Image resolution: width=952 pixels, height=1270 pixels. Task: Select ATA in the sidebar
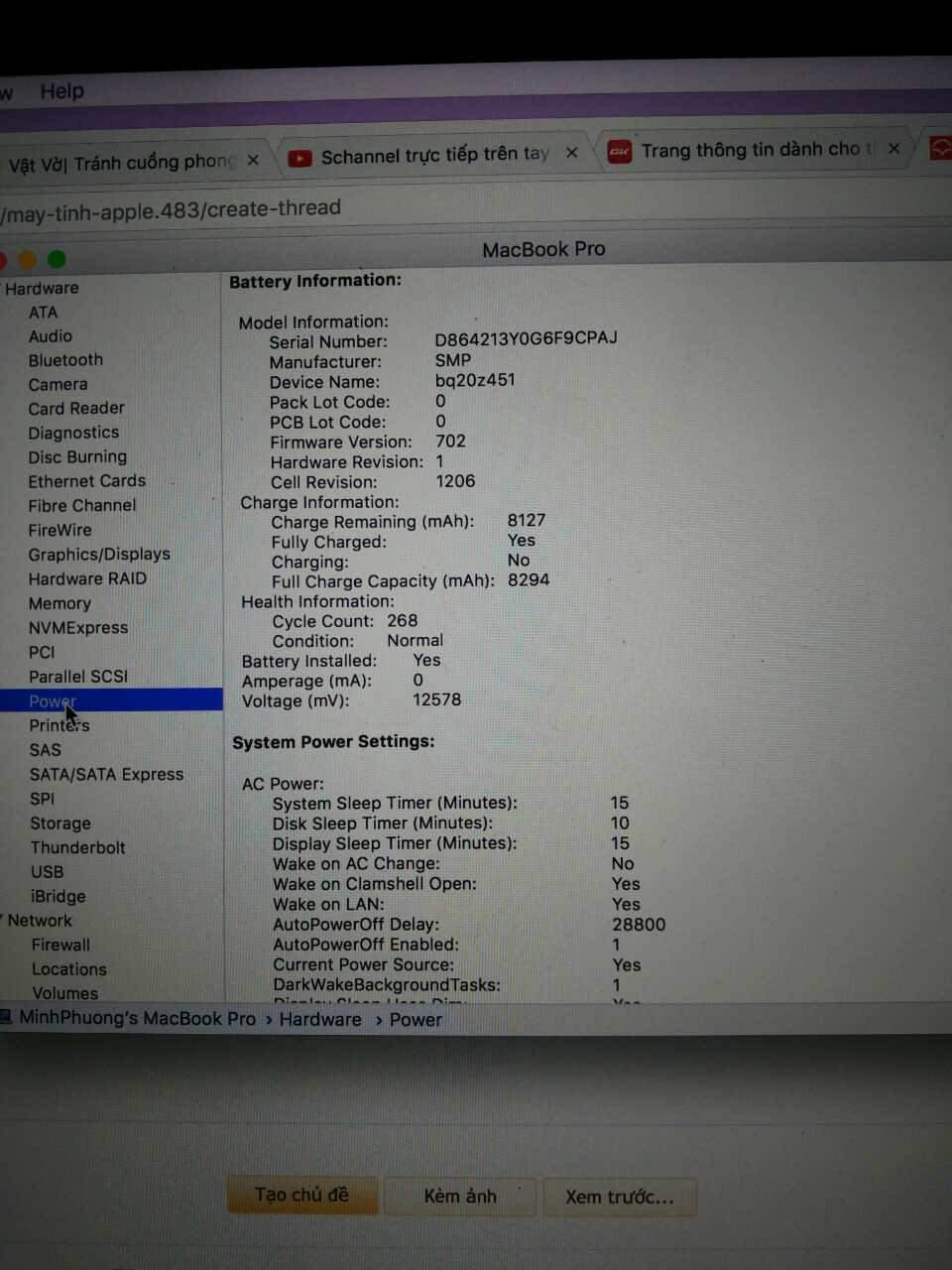click(43, 313)
